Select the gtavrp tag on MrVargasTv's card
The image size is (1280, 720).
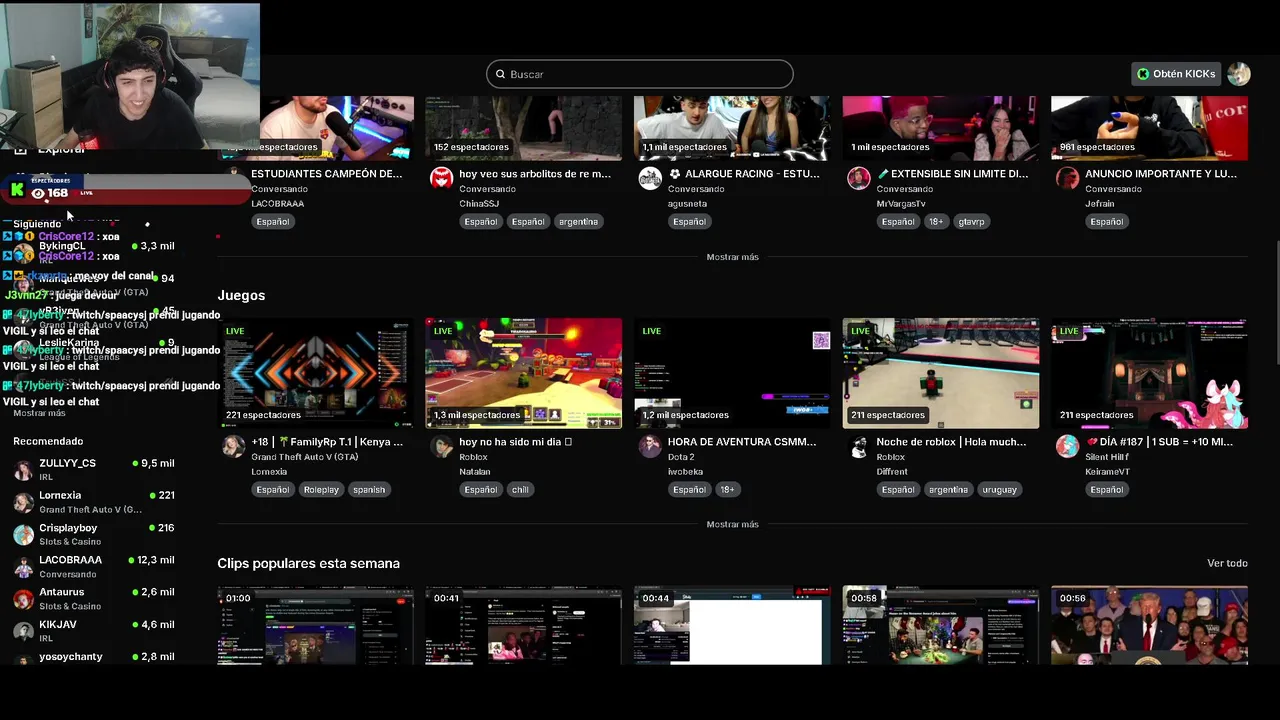click(971, 222)
